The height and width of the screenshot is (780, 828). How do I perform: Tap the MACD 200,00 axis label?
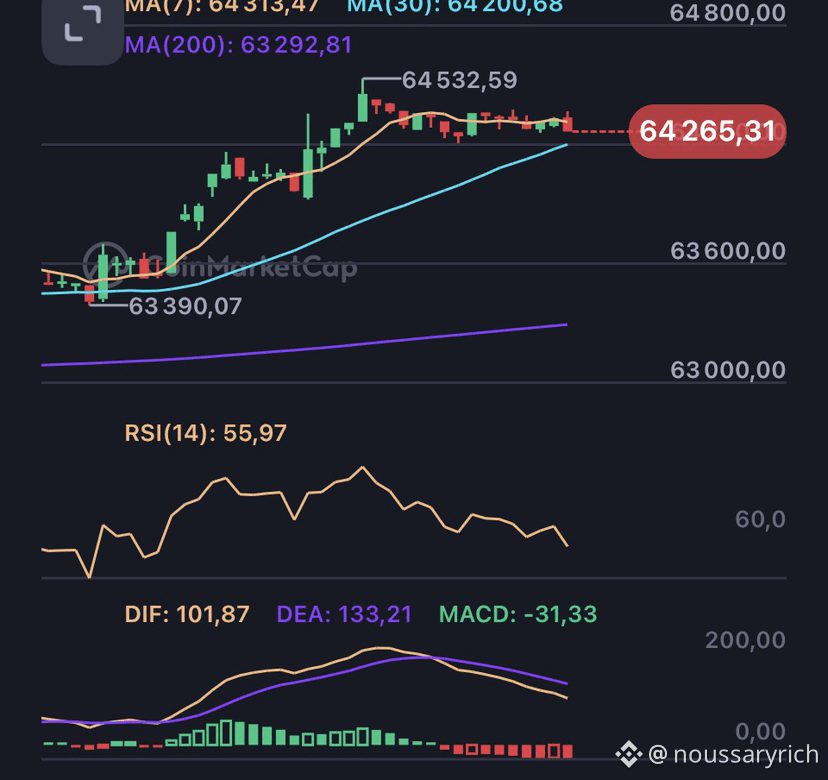point(746,640)
